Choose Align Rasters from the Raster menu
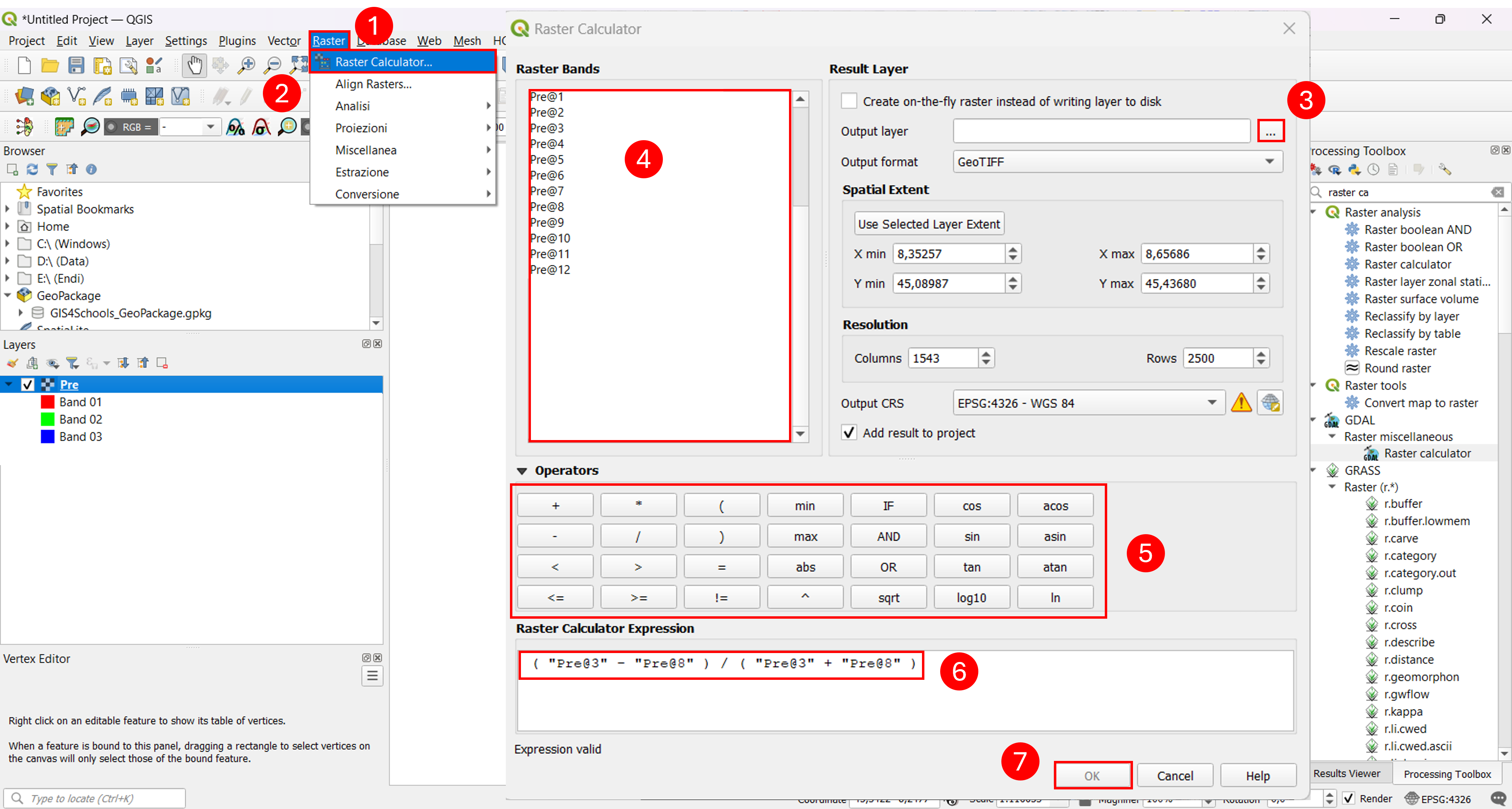The width and height of the screenshot is (1512, 809). click(x=373, y=84)
